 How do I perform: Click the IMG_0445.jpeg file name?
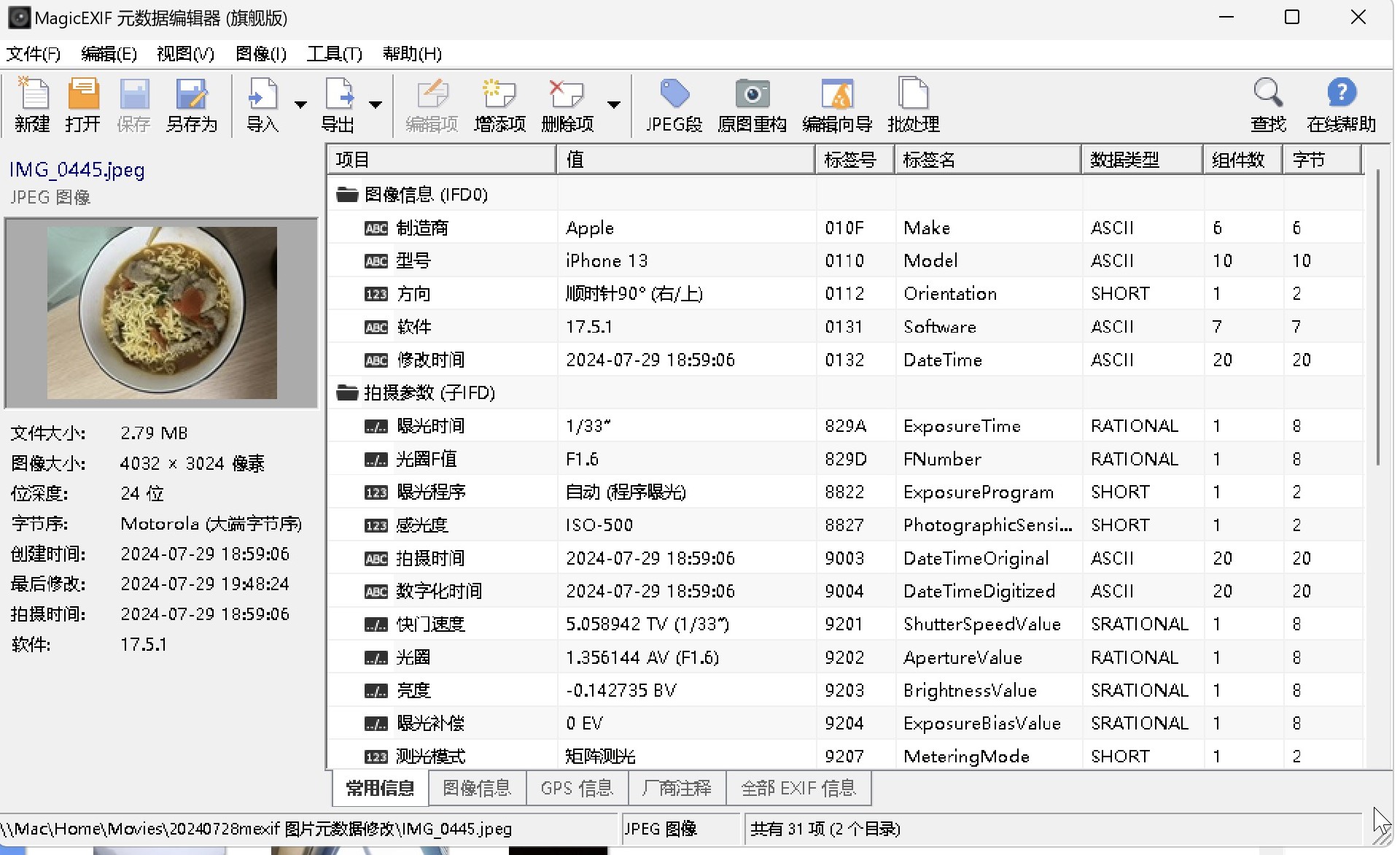click(77, 170)
